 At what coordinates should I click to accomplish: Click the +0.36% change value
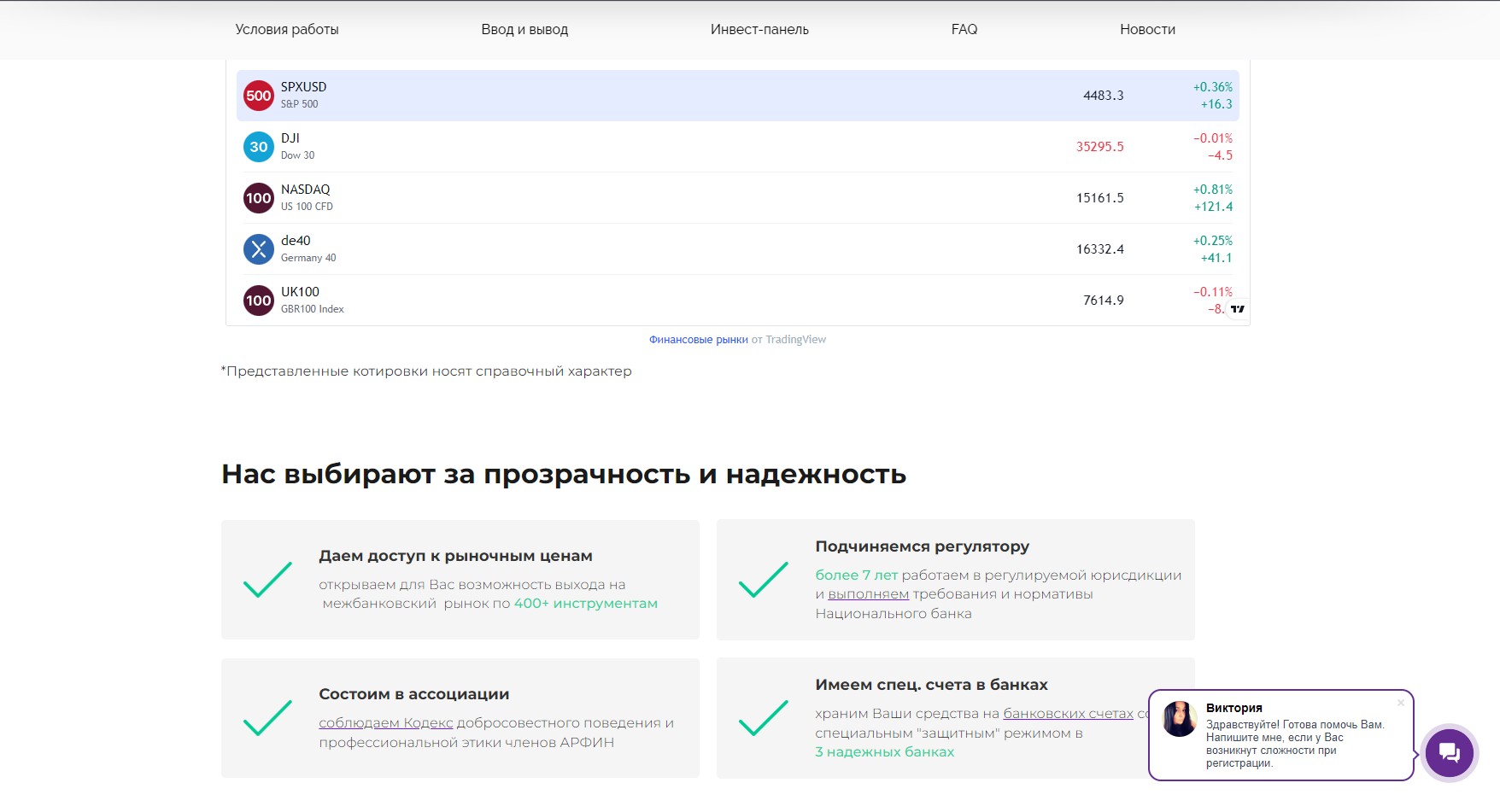(1213, 87)
